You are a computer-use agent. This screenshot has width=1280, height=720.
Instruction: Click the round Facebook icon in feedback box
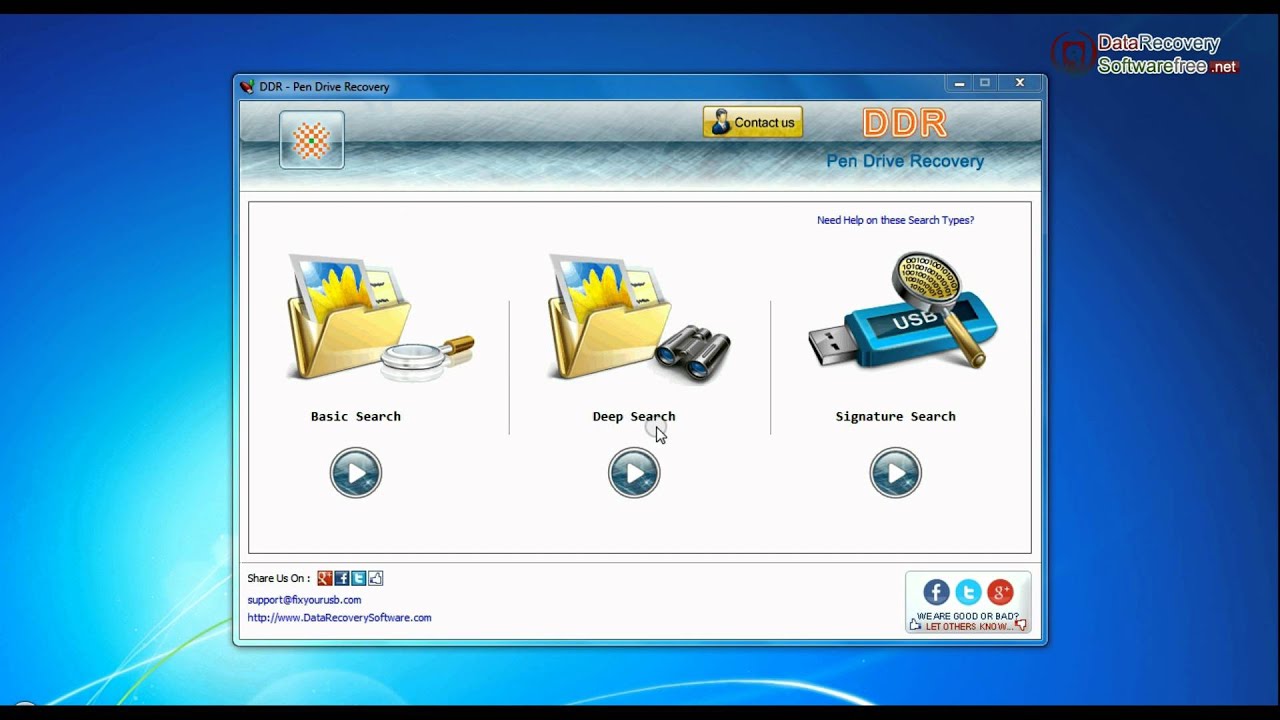936,592
